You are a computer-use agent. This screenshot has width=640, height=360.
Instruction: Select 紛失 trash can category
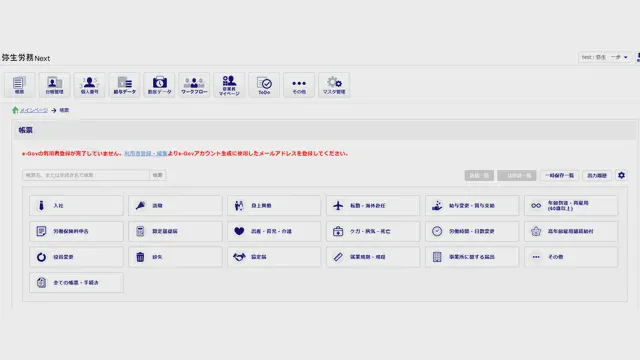click(x=175, y=257)
